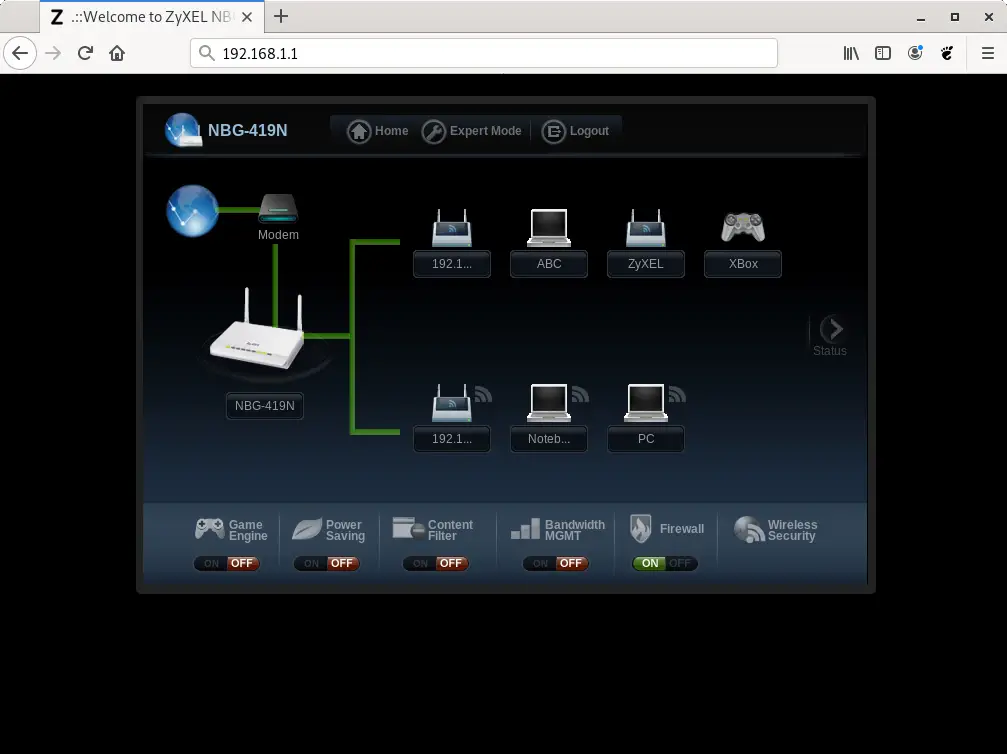Click the Firewall text label
The width and height of the screenshot is (1007, 754).
click(682, 529)
